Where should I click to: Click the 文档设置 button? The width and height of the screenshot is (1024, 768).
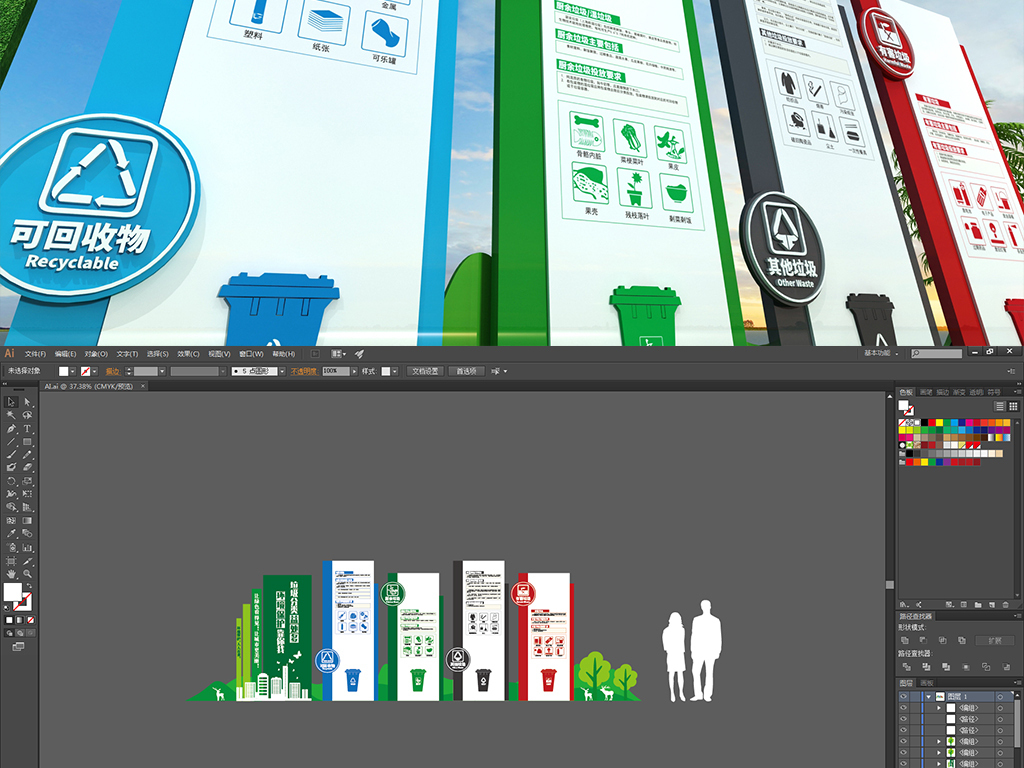(x=425, y=371)
